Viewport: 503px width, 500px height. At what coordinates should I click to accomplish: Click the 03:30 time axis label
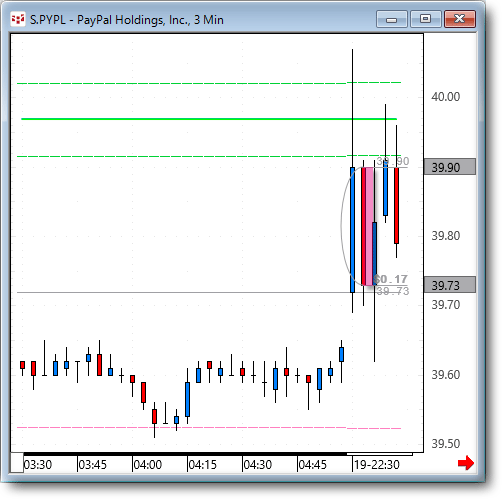(38, 464)
